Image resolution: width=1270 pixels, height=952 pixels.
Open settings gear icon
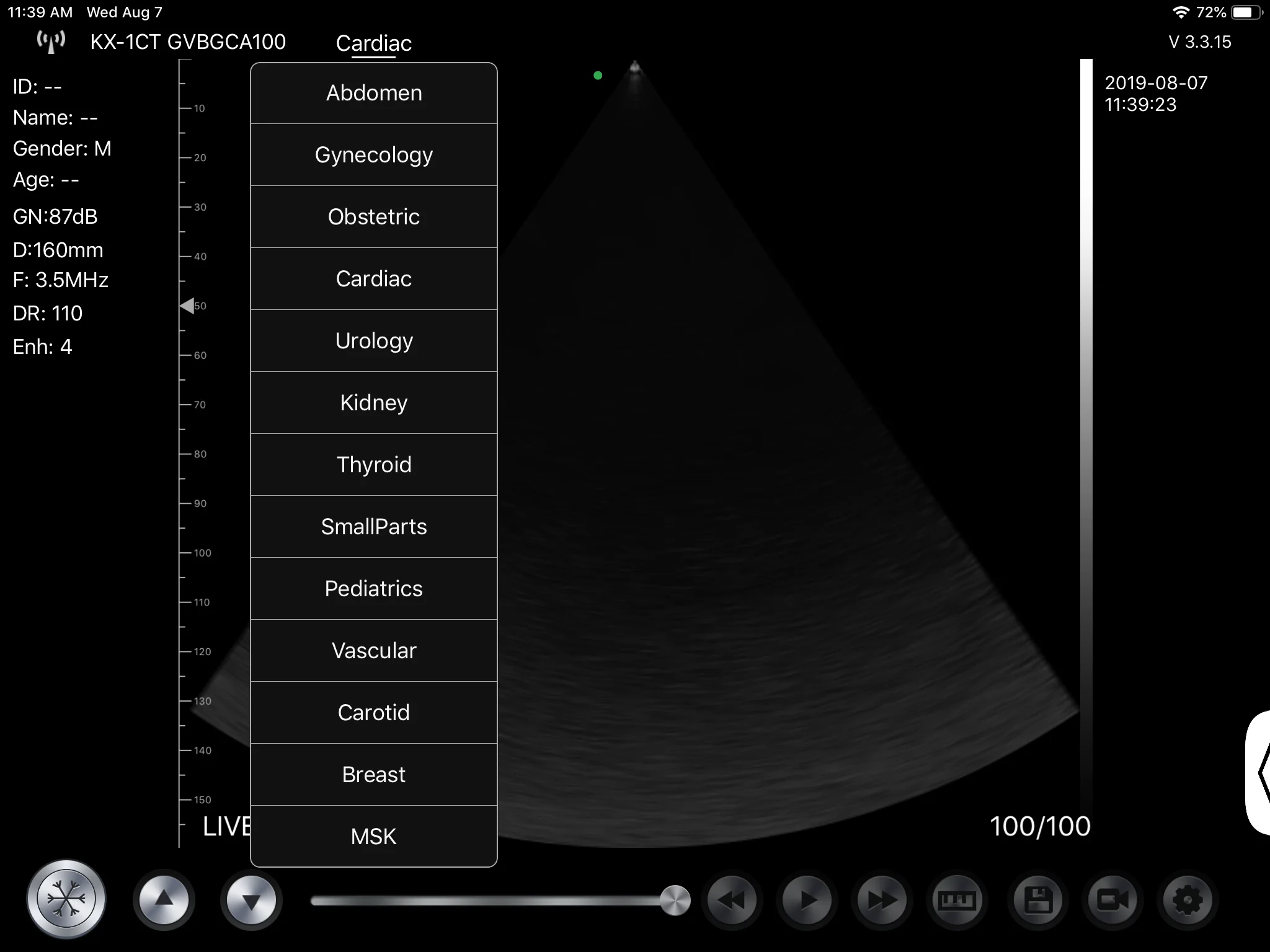click(x=1188, y=900)
